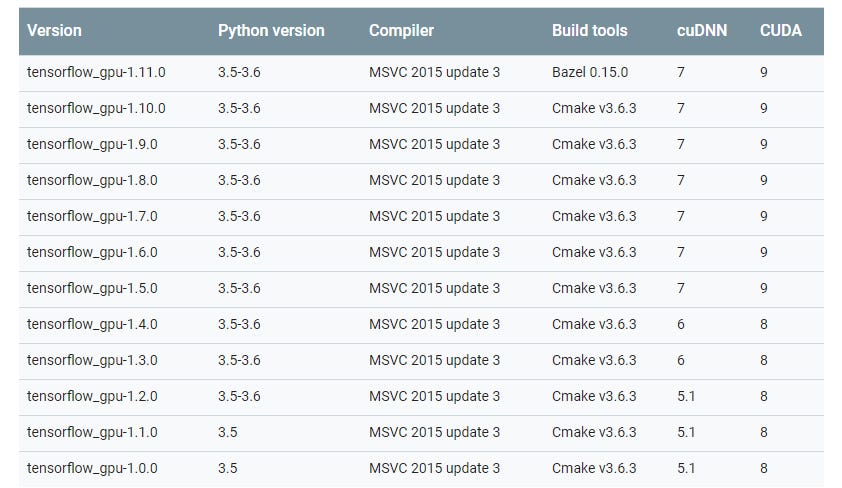Click the tensorflow_gpu-1.0.0 version cell
Image resolution: width=842 pixels, height=488 pixels.
click(x=92, y=468)
